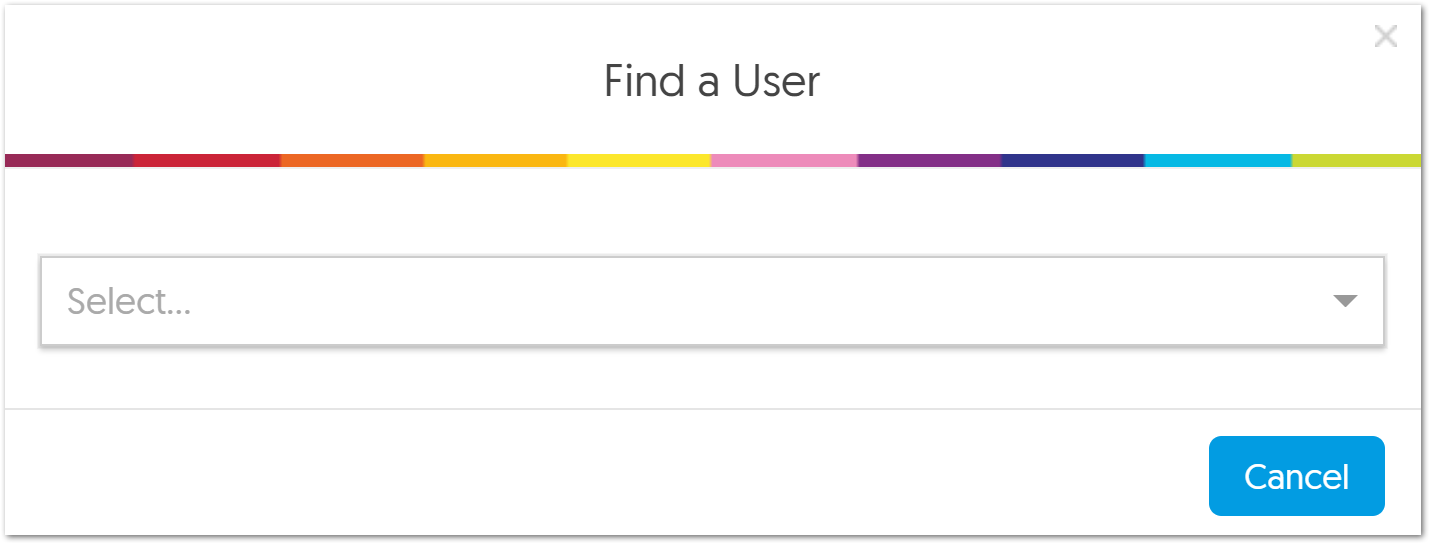The width and height of the screenshot is (1430, 544).
Task: Select the purple segment of color bar
Action: click(929, 160)
